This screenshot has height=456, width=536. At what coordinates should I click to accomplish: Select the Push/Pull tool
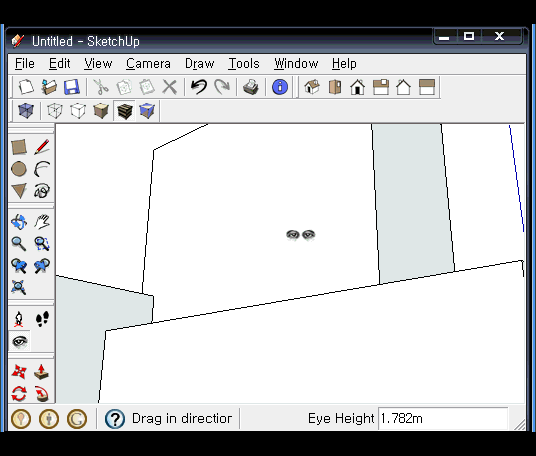point(42,372)
